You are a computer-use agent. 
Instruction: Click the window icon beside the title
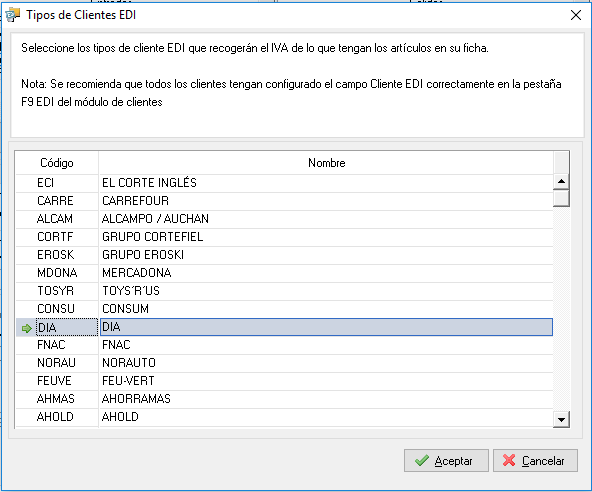[x=13, y=15]
